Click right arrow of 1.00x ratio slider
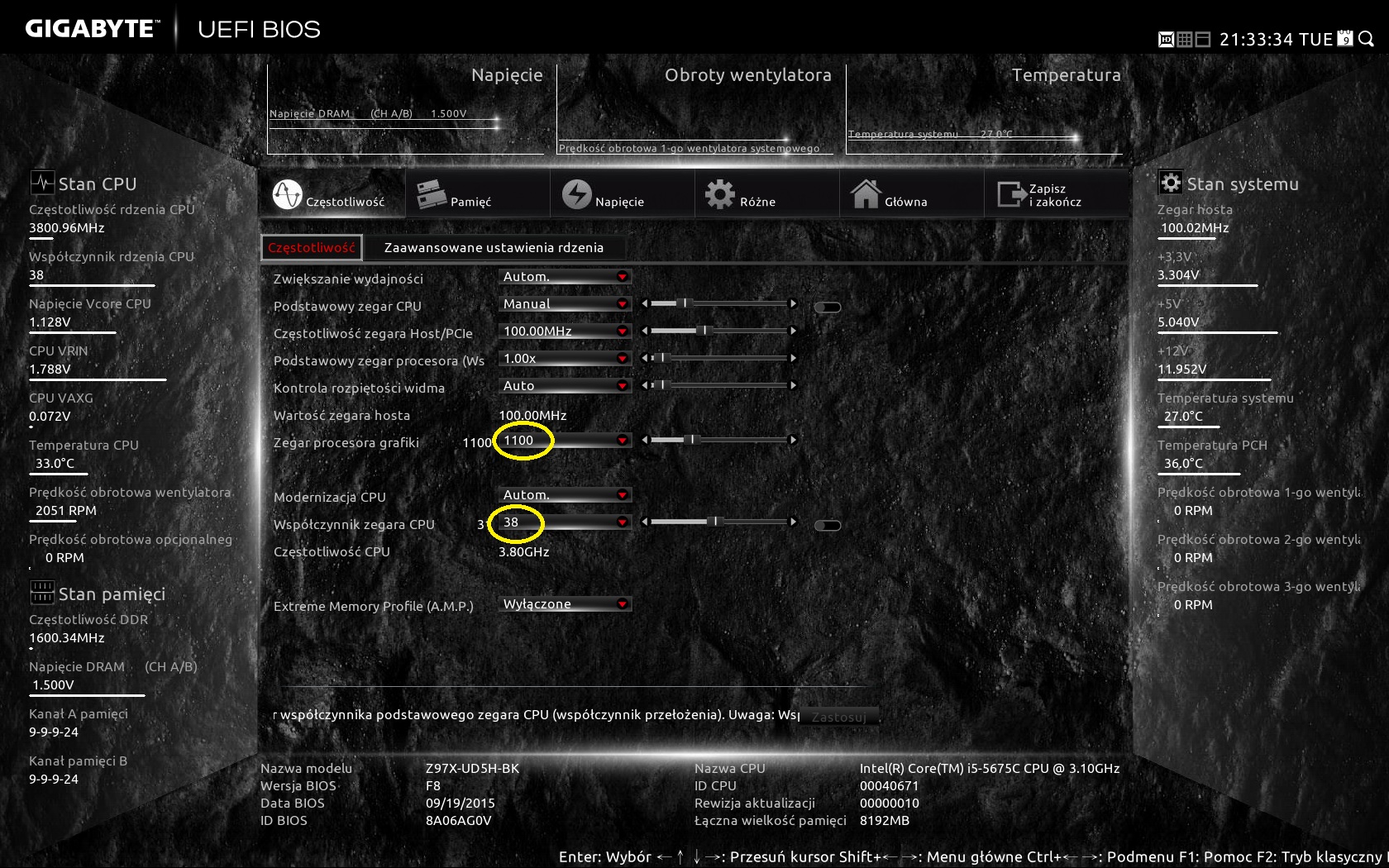 point(793,359)
